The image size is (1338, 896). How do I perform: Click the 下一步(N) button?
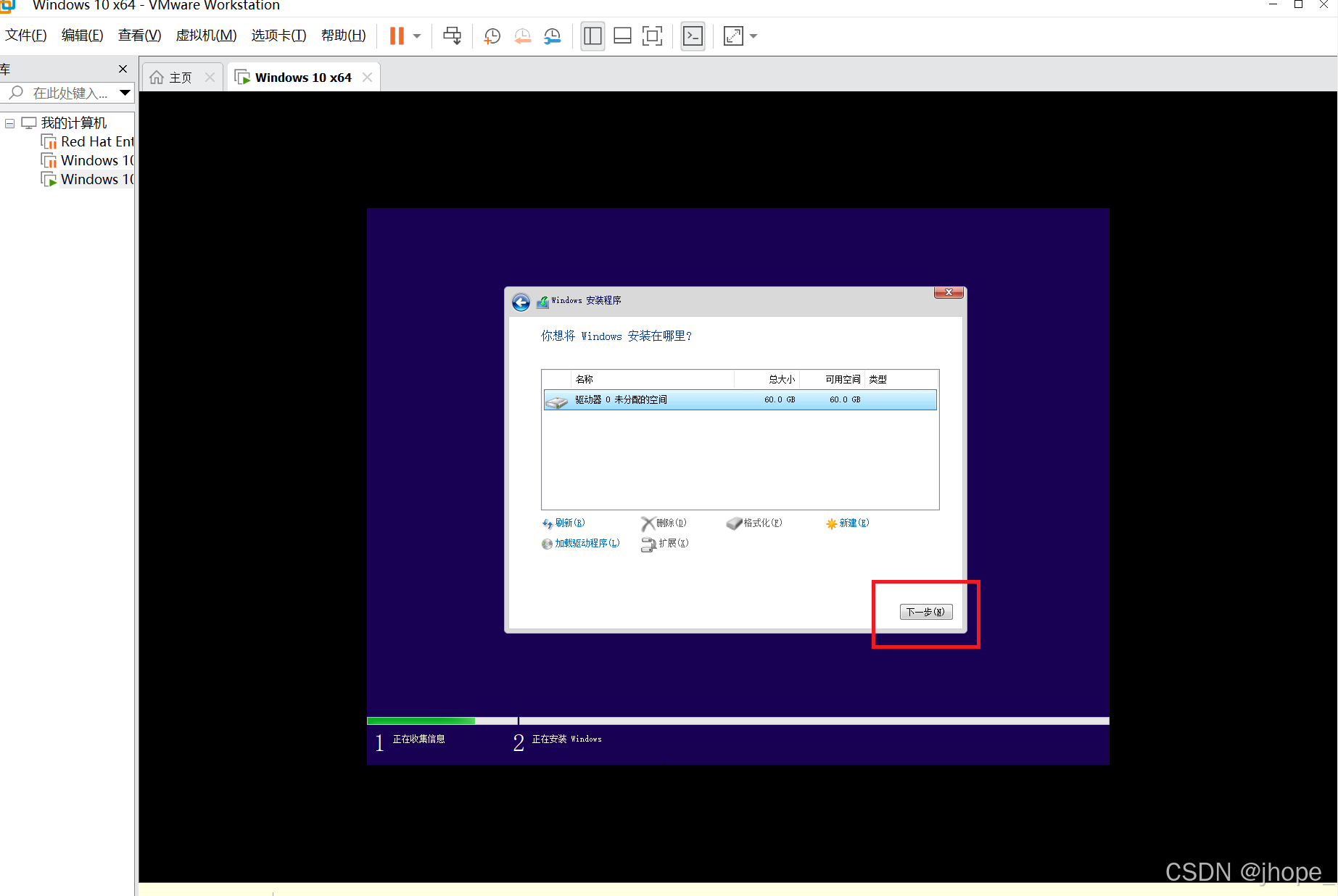[x=926, y=612]
